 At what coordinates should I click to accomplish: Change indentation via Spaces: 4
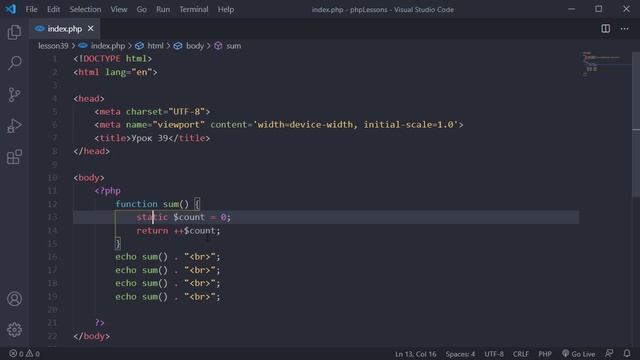[460, 353]
